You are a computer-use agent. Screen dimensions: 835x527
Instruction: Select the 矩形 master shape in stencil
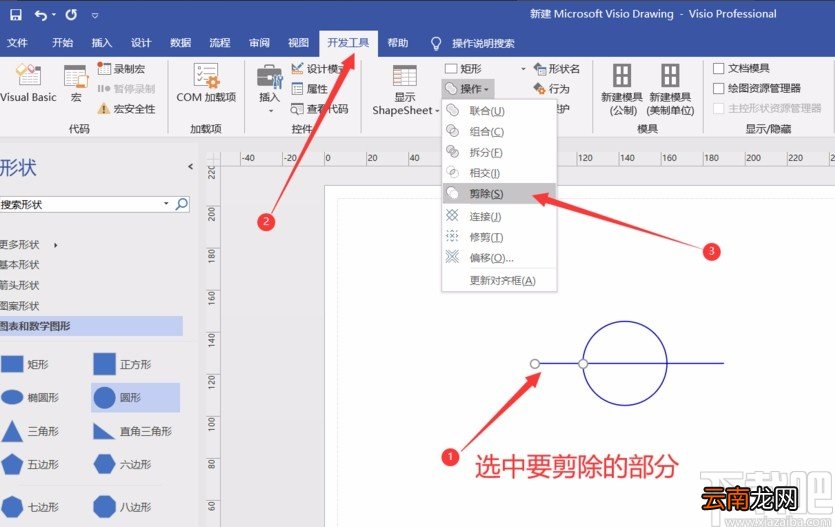coord(24,364)
